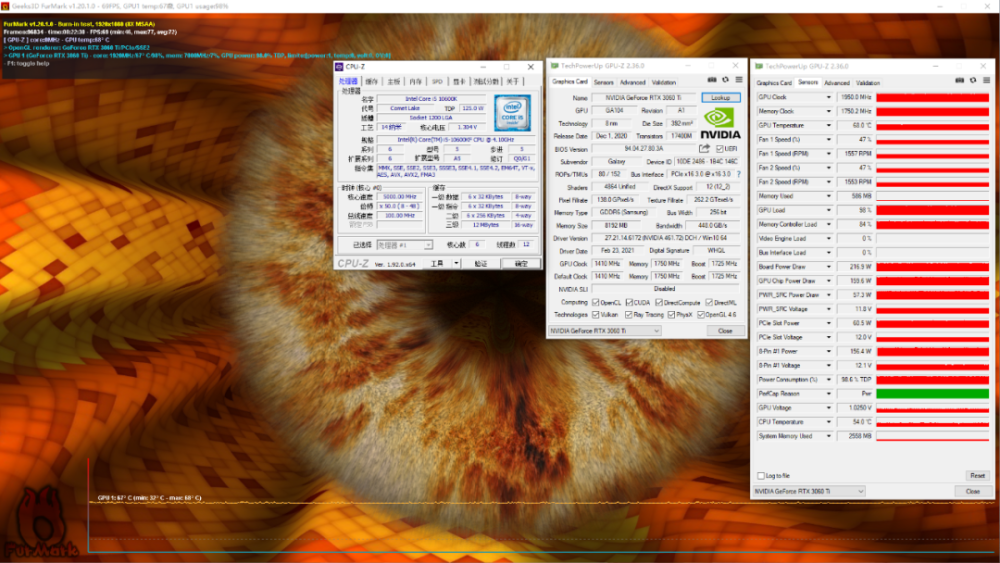Open Sensors tab in GPU-Z Graphics Card window
The width and height of the screenshot is (1000, 563).
[x=603, y=82]
